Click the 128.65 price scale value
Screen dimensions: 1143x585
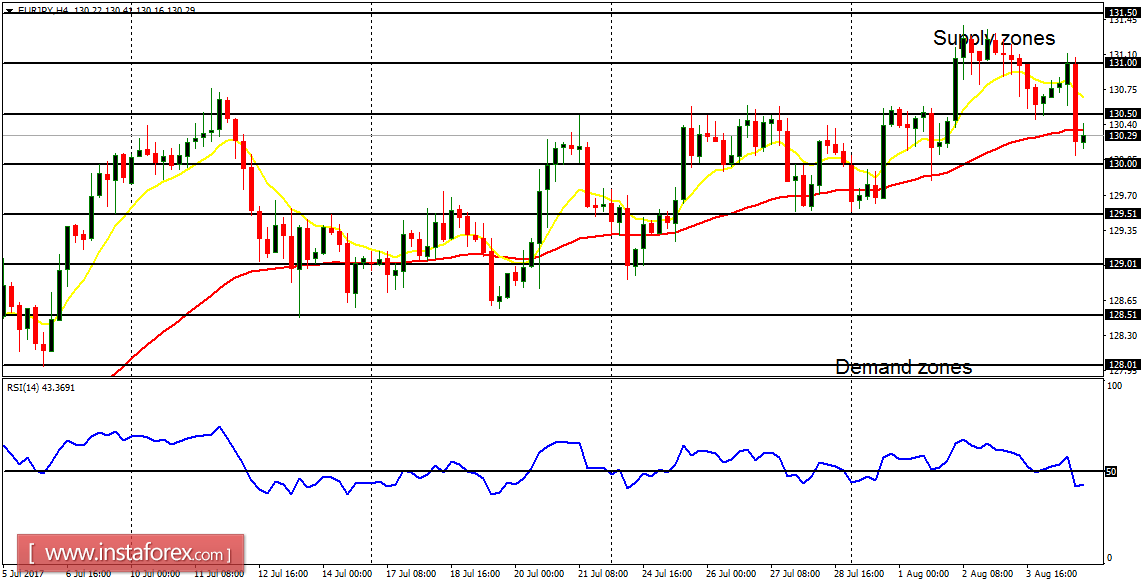coord(1122,300)
